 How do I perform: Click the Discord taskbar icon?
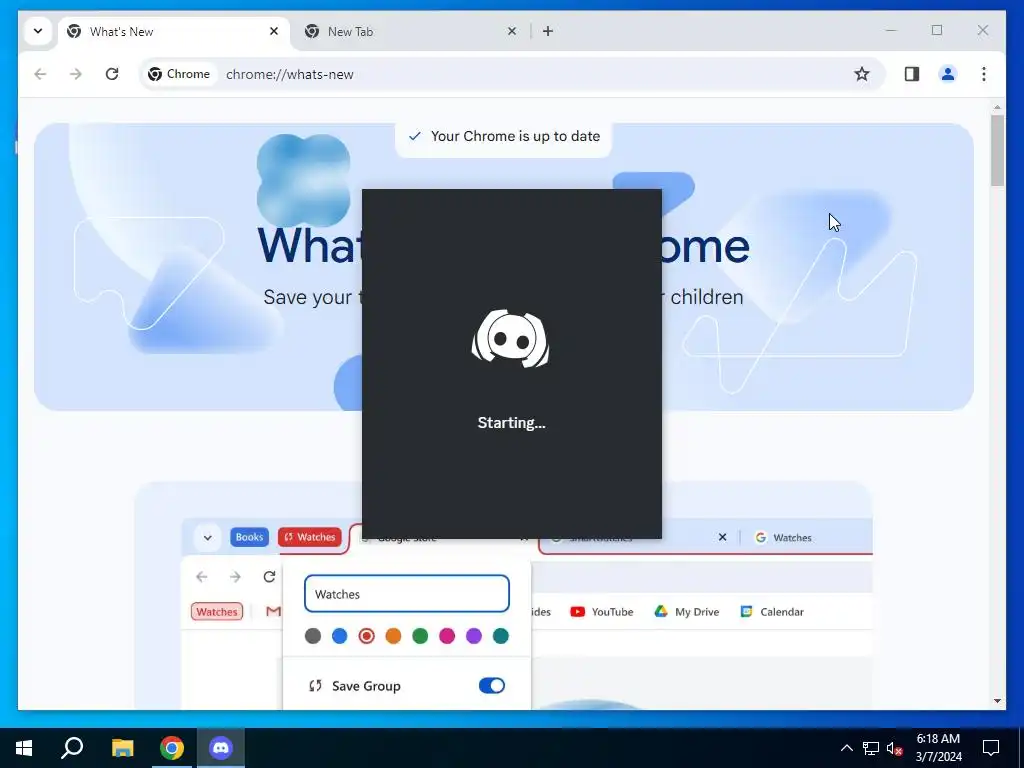click(x=221, y=748)
